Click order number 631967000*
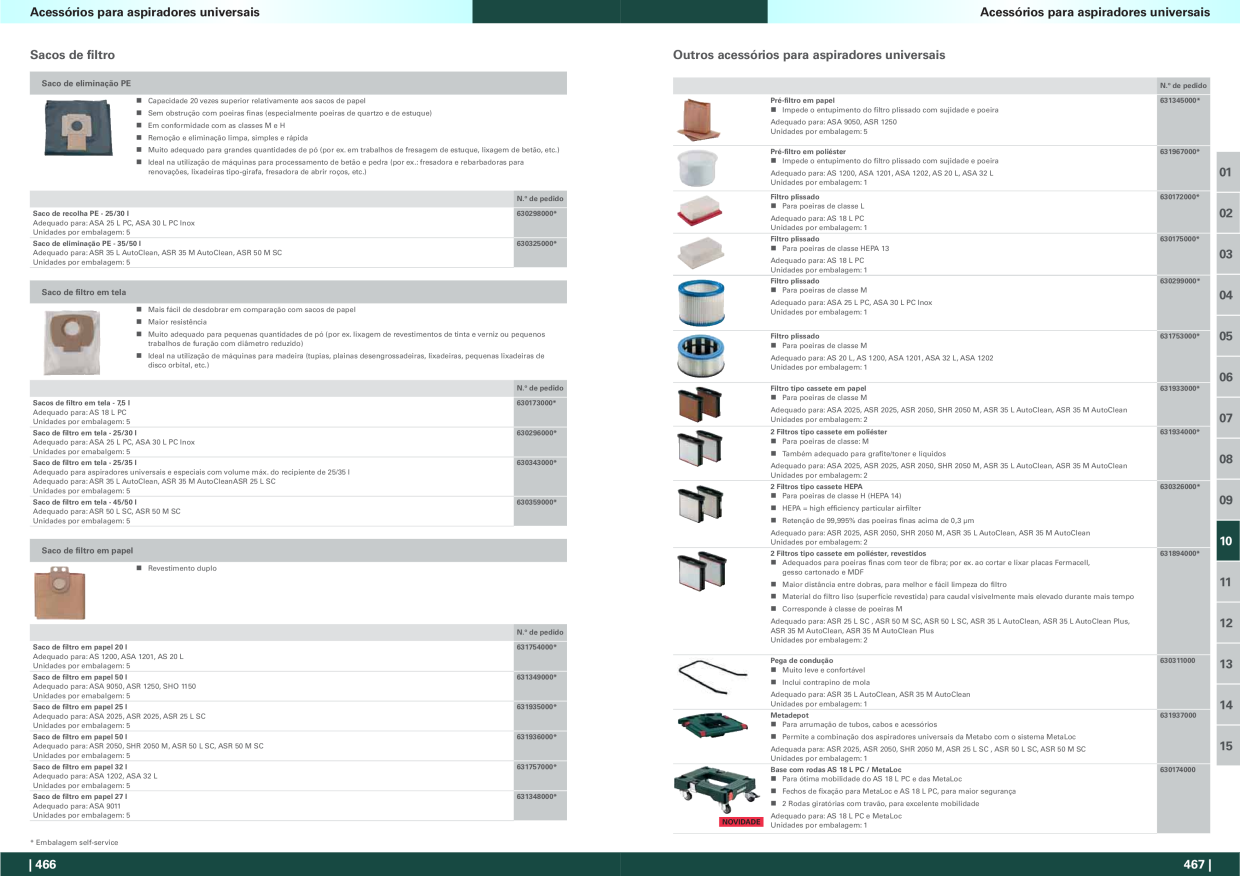 tap(1180, 151)
